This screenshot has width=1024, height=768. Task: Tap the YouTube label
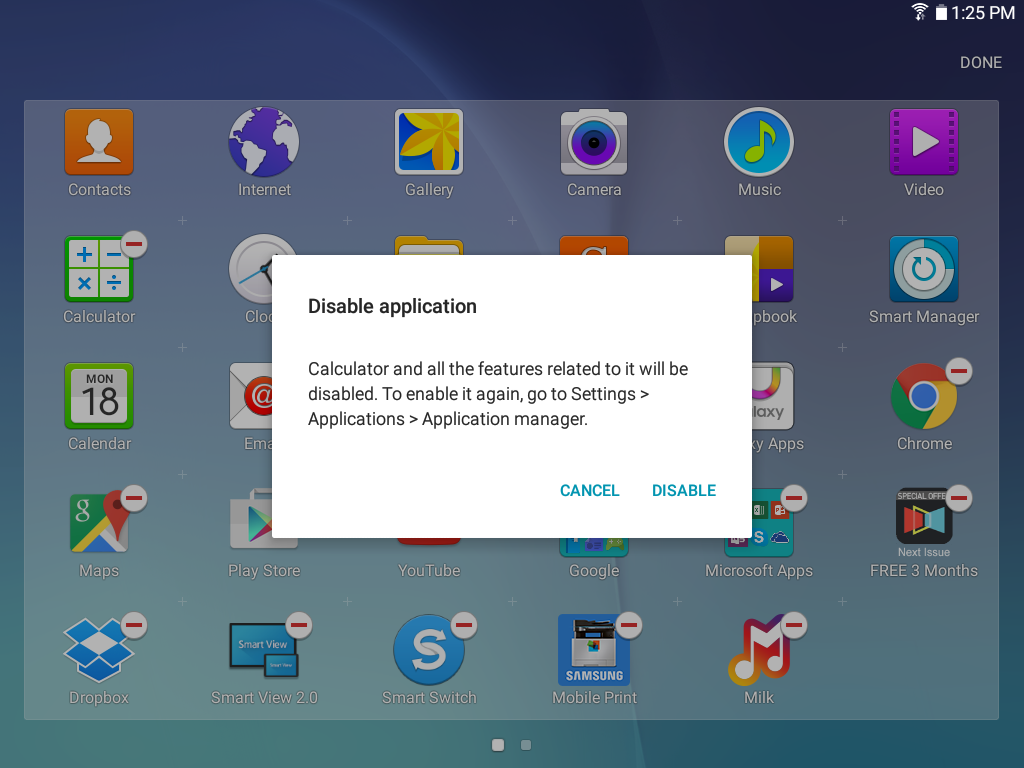click(x=429, y=571)
